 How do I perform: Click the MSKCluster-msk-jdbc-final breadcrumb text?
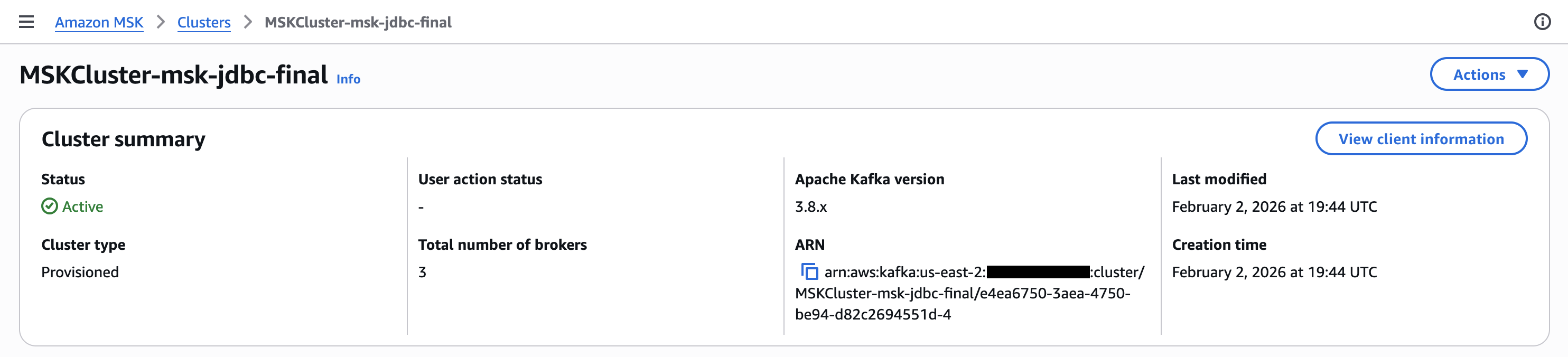click(x=358, y=23)
